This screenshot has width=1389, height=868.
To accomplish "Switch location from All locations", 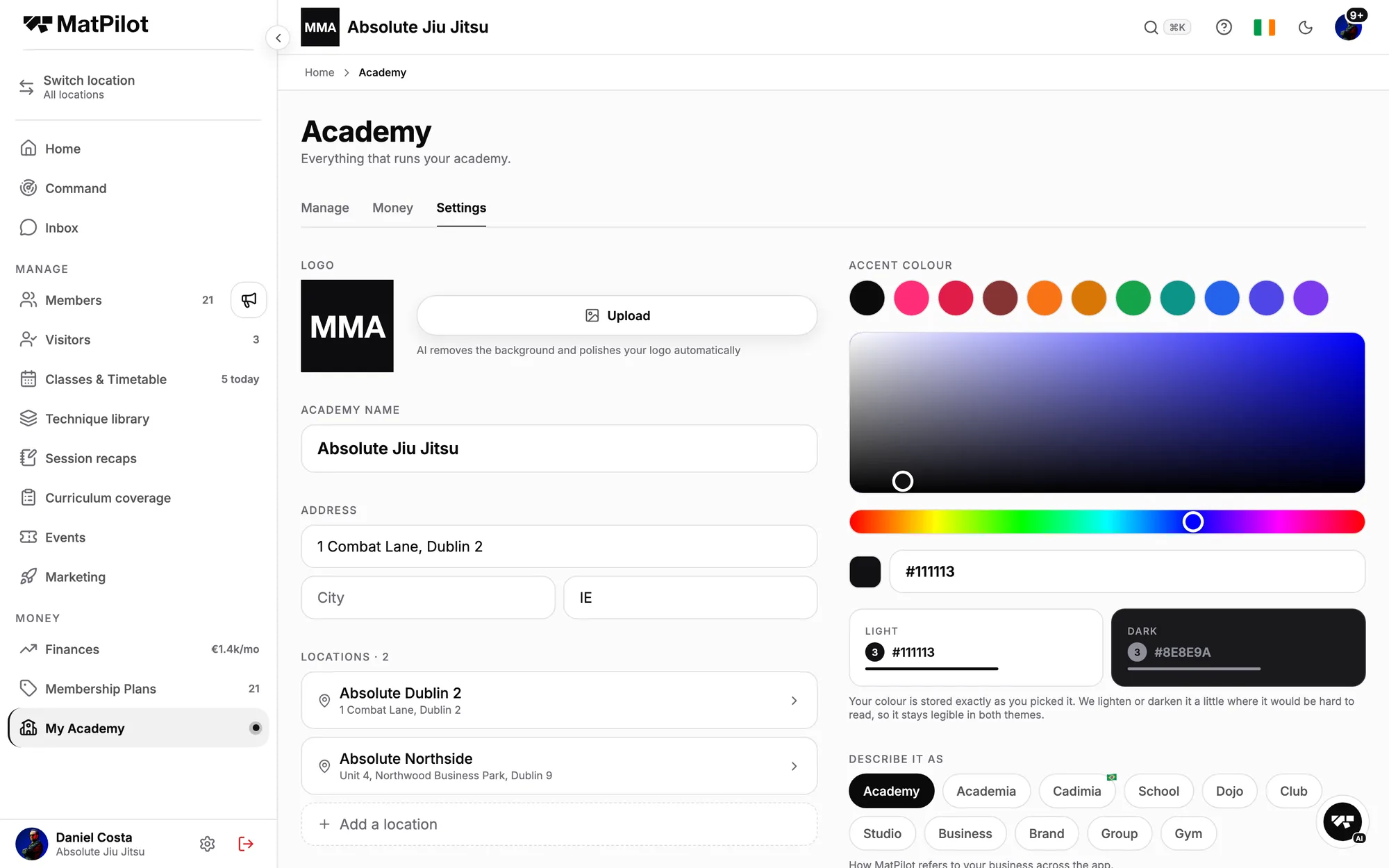I will 138,87.
